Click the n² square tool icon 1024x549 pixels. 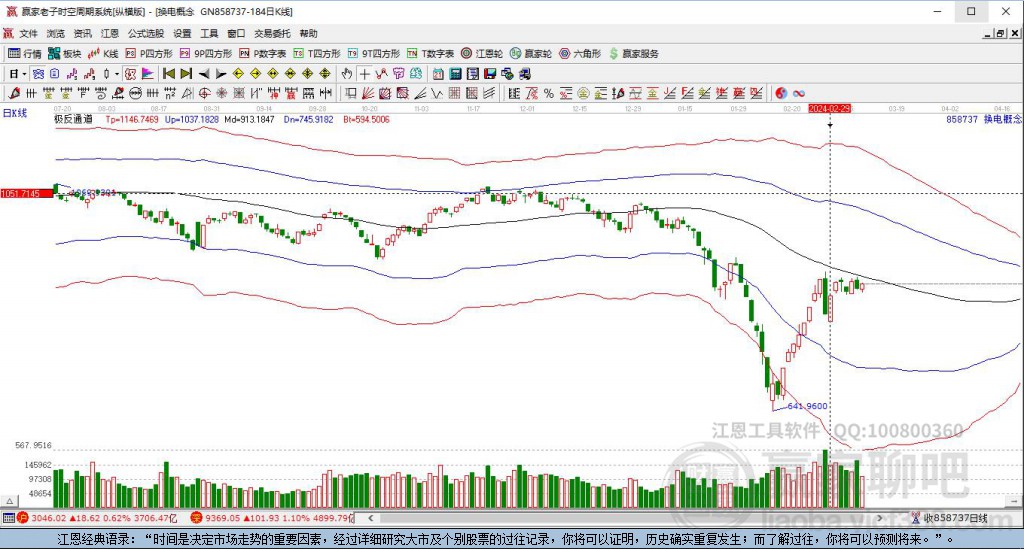tap(170, 93)
